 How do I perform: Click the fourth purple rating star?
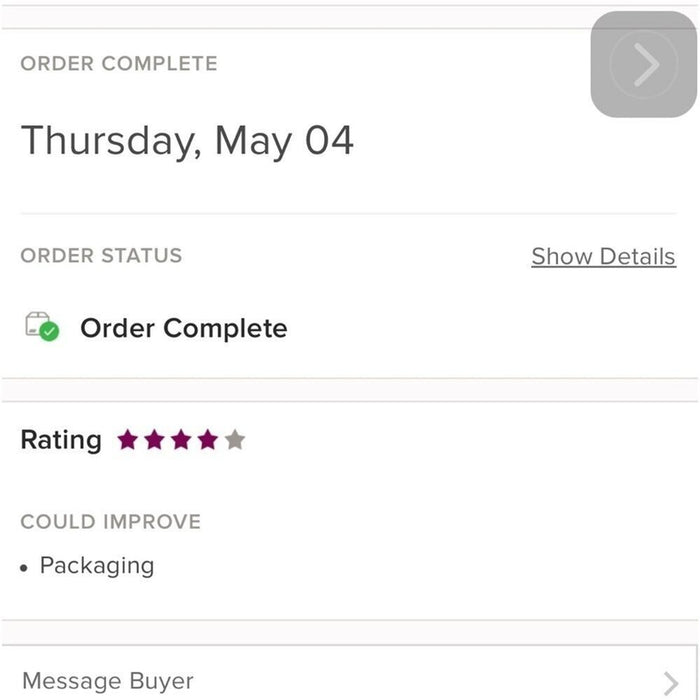[207, 440]
